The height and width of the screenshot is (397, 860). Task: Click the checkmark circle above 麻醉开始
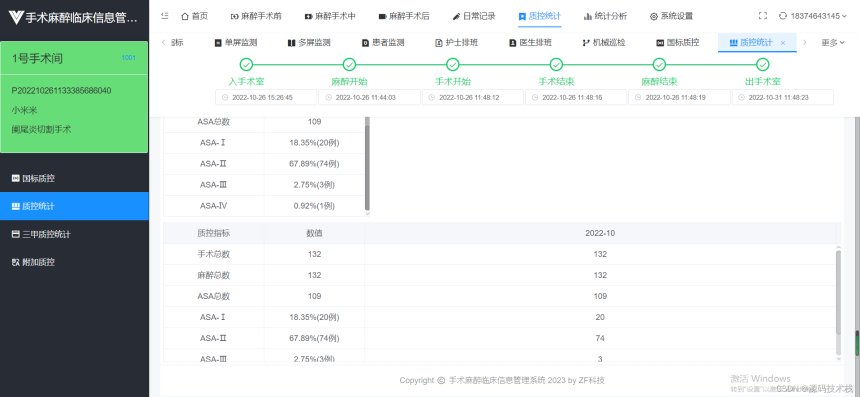(349, 65)
